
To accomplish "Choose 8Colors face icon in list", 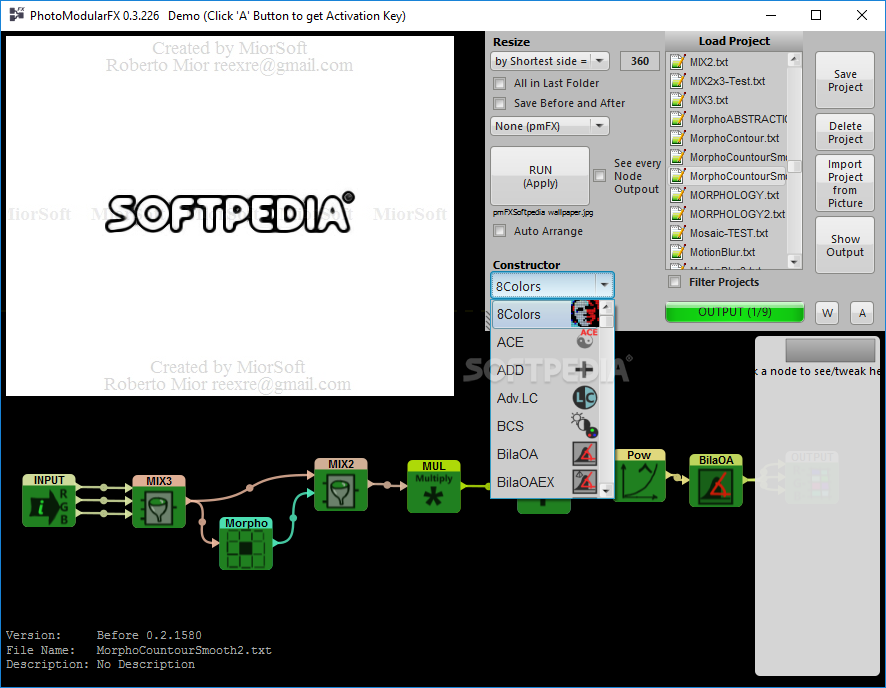I will (x=585, y=313).
